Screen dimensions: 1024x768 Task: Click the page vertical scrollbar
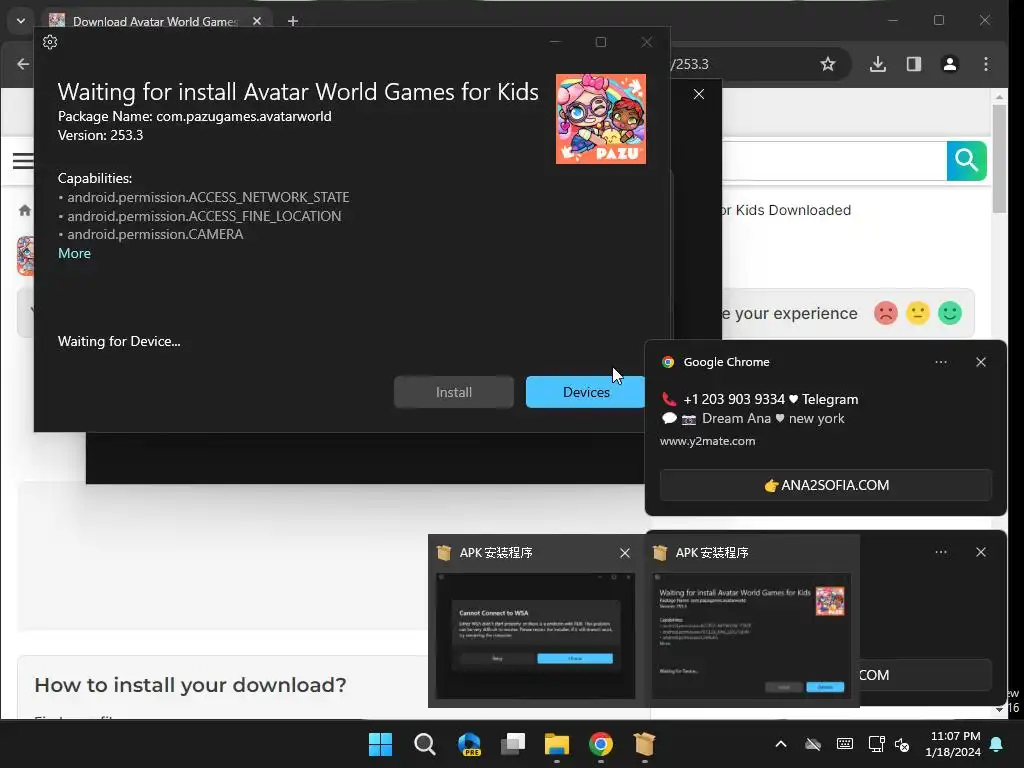click(999, 158)
